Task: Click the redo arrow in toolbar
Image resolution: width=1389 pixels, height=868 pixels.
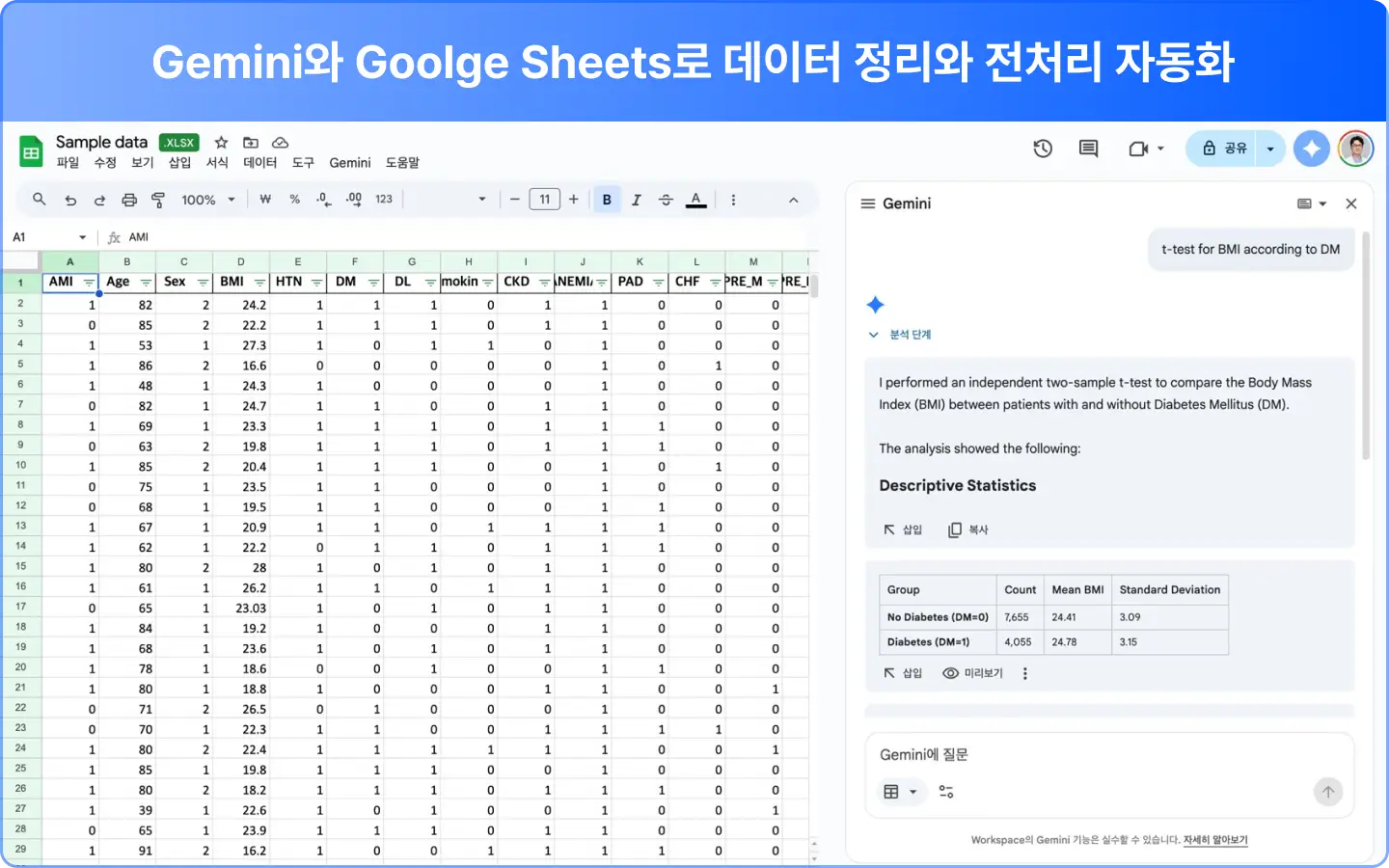Action: click(99, 200)
